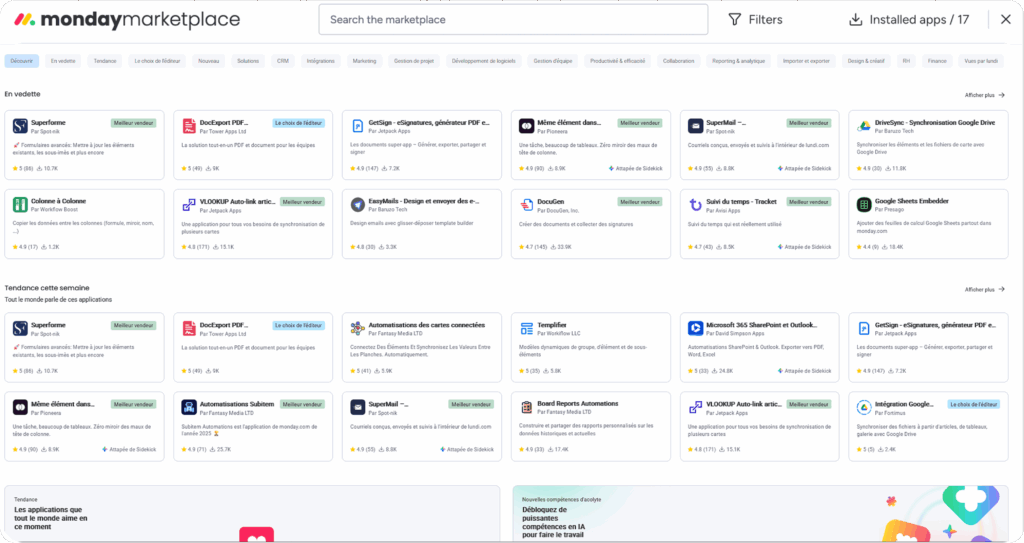Click Le choix de l'éditeur badge on Intégration Google
The image size is (1024, 543).
(974, 404)
